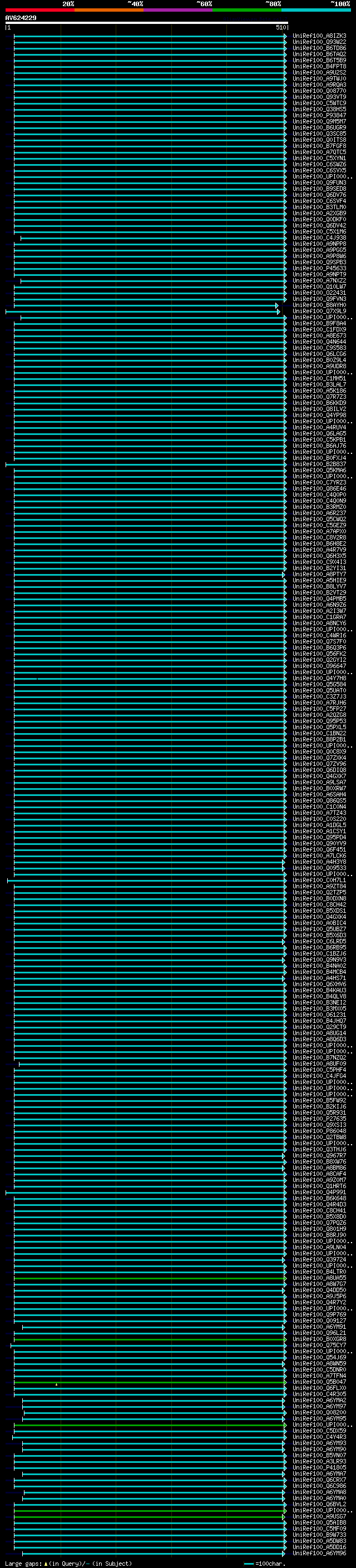Click the green ~80% identity legend segment
This screenshot has width=356, height=1568.
point(247,10)
